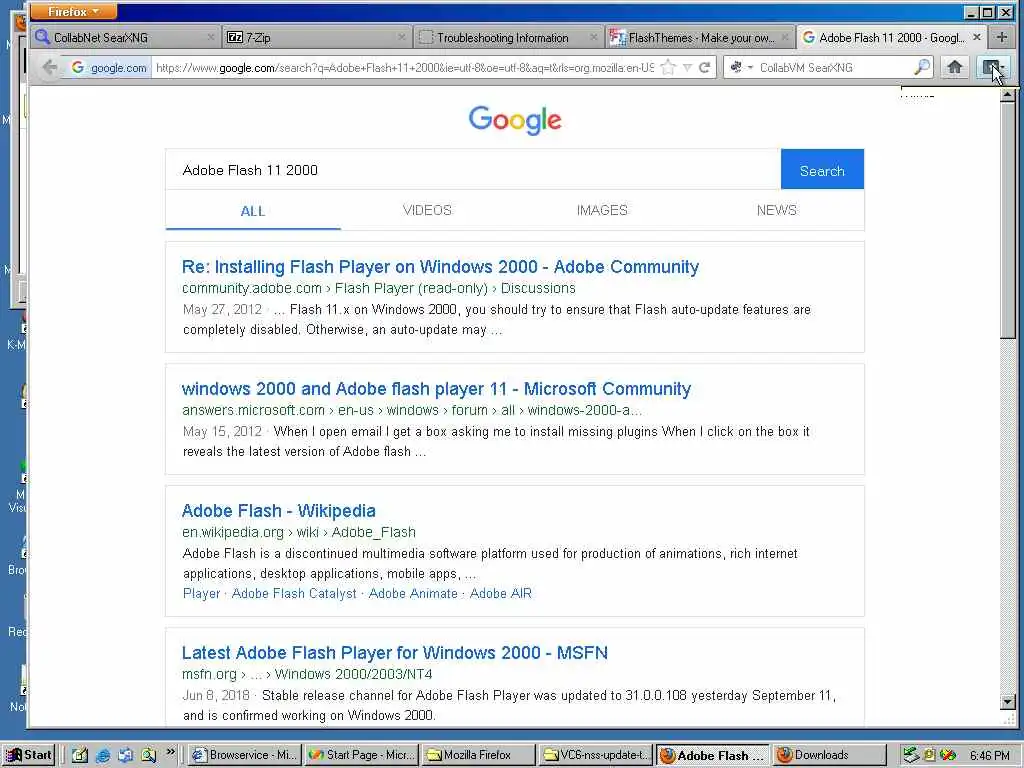
Task: Switch to VC6-nss-update taskbar folder
Action: coord(595,755)
